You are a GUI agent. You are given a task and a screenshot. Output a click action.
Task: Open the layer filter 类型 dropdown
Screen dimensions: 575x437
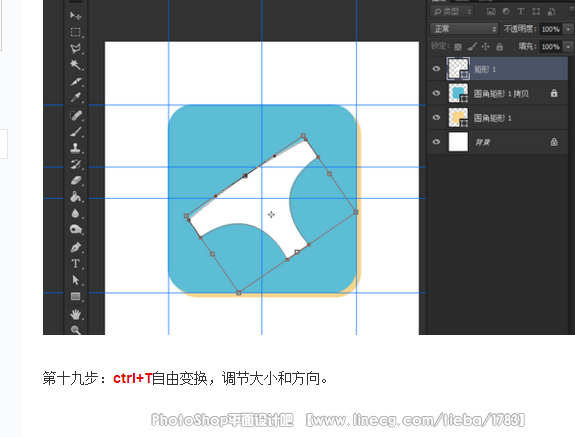tap(452, 11)
